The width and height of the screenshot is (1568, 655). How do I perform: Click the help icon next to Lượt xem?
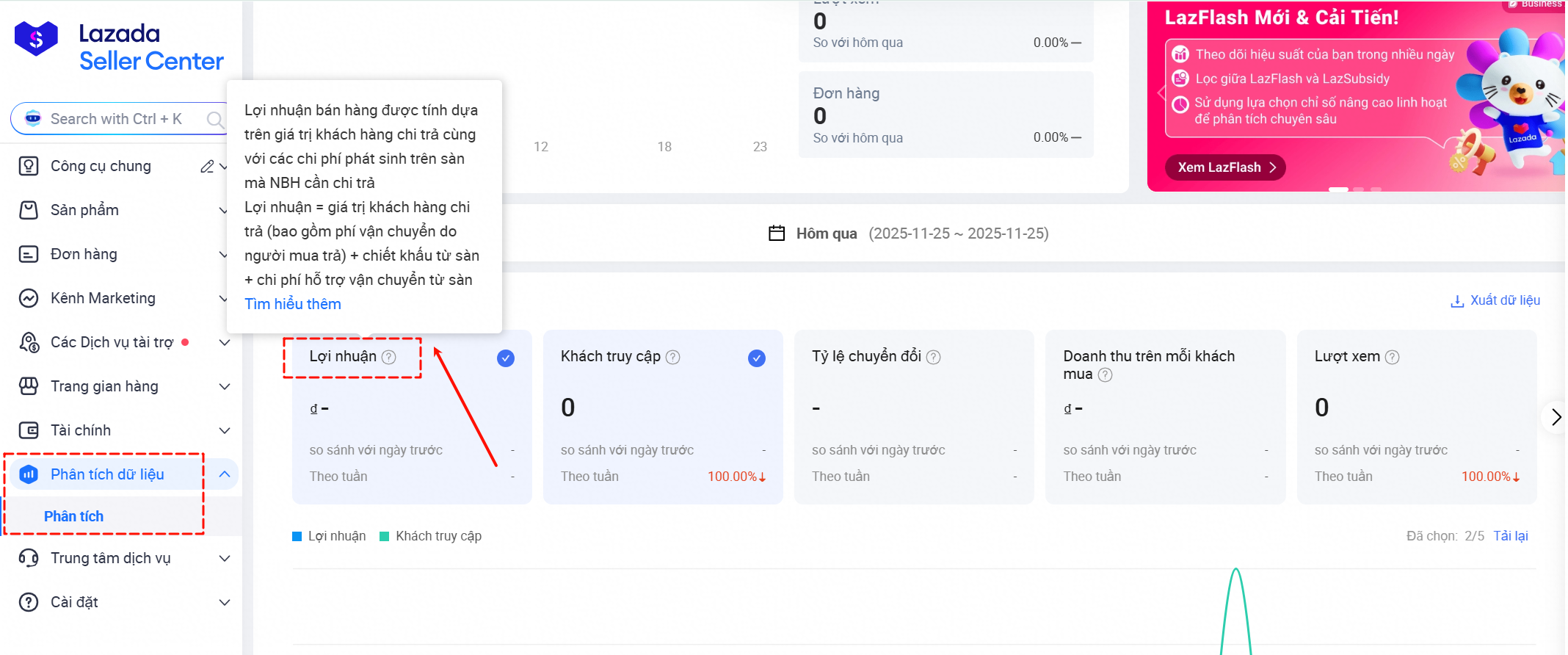tap(1392, 357)
